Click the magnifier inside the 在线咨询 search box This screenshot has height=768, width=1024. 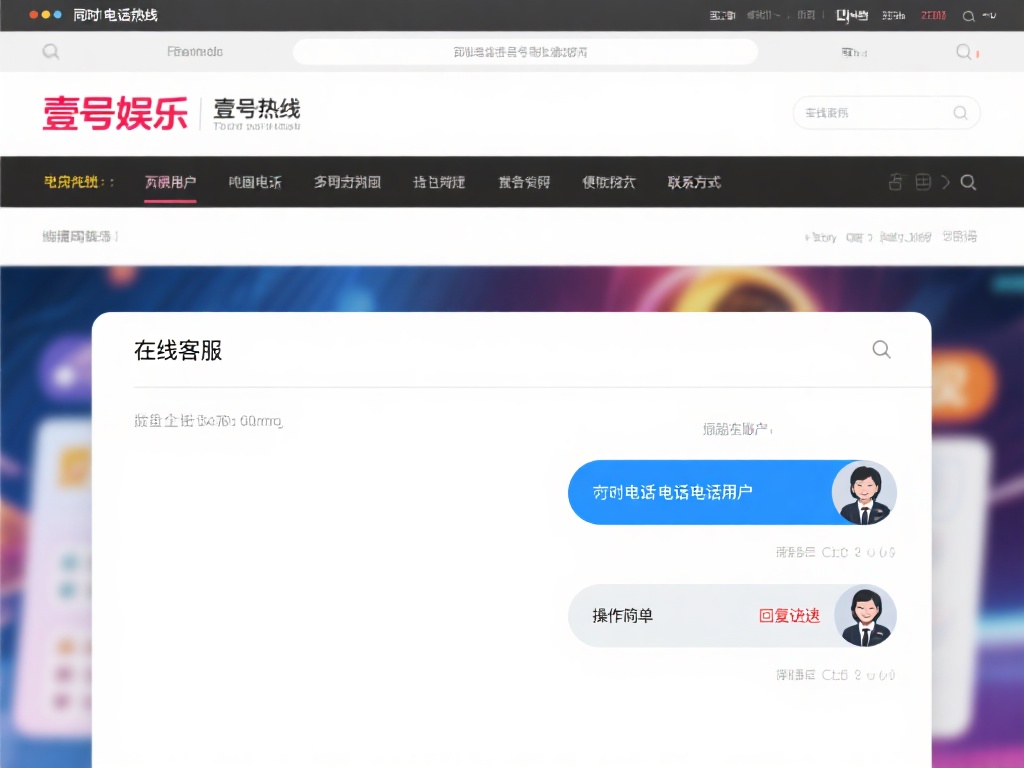click(959, 113)
